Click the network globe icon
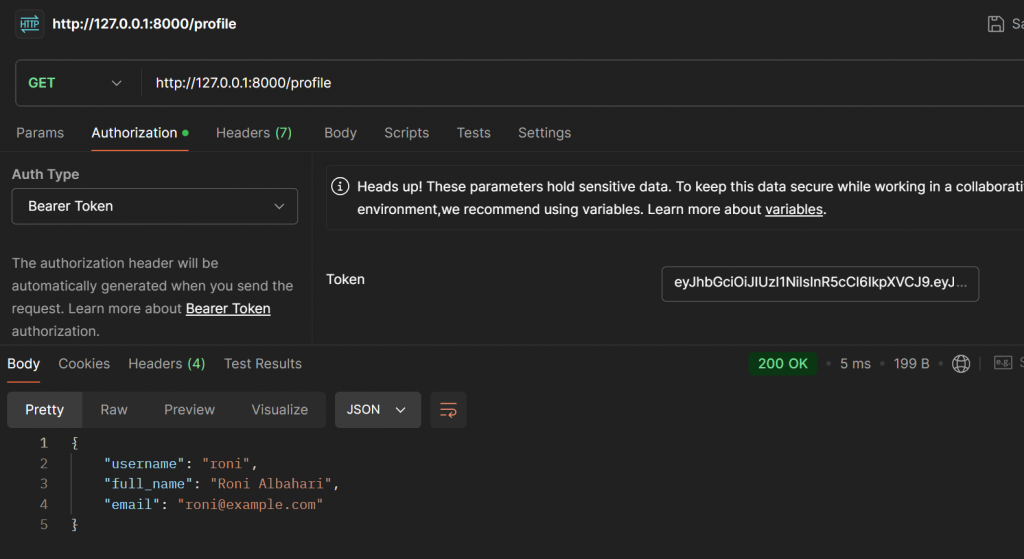 (x=961, y=364)
